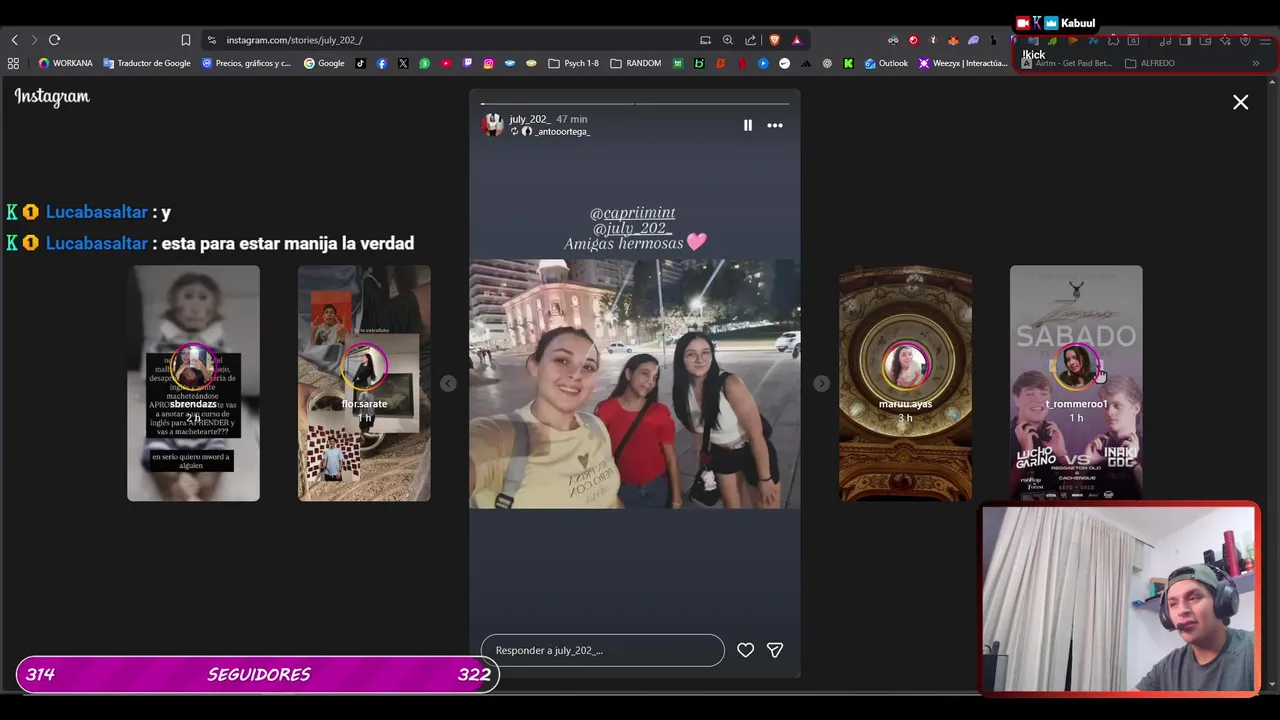Open the X (Twitter) bookmark icon
The height and width of the screenshot is (720, 1280).
(403, 63)
